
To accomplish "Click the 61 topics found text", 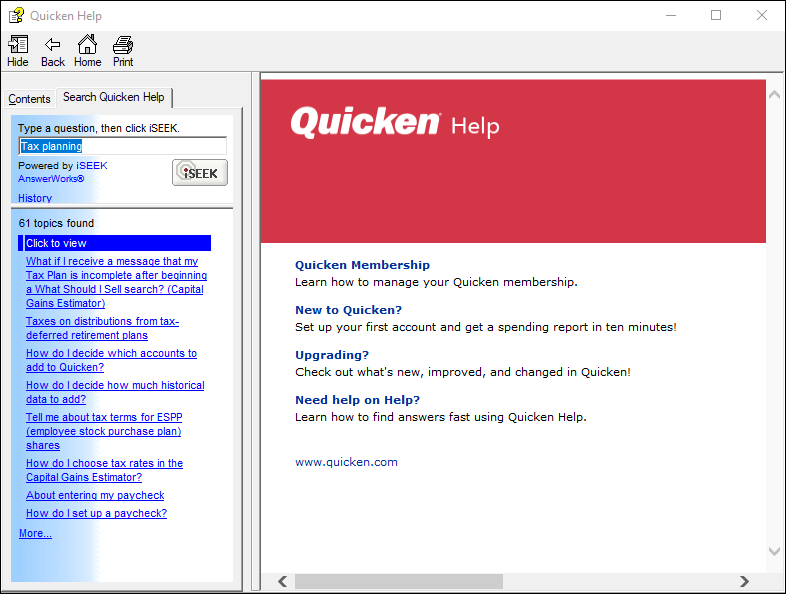I will [x=56, y=224].
